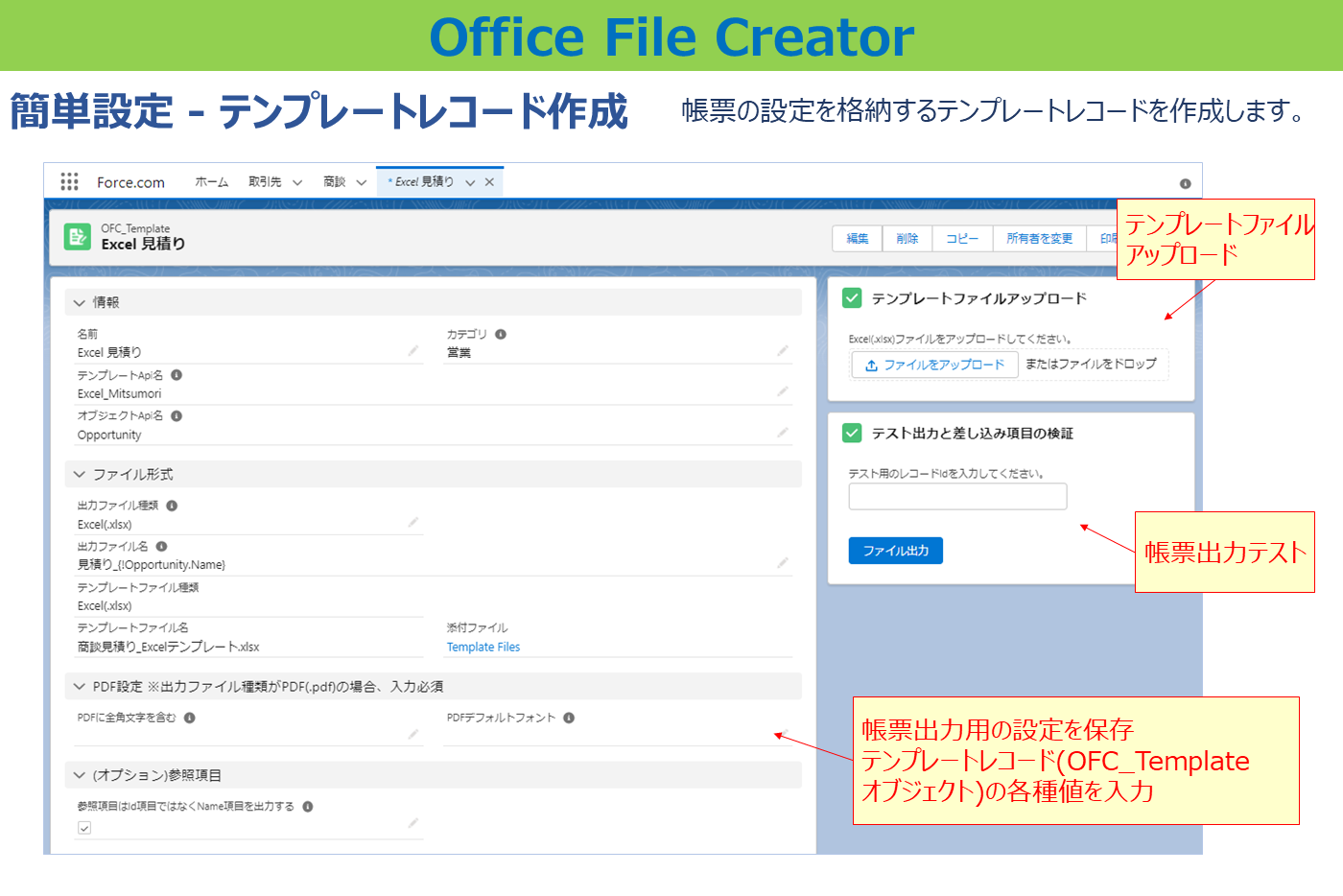The image size is (1343, 896).
Task: Click info icon beside オブジェクトApi名
Action: pyautogui.click(x=177, y=416)
